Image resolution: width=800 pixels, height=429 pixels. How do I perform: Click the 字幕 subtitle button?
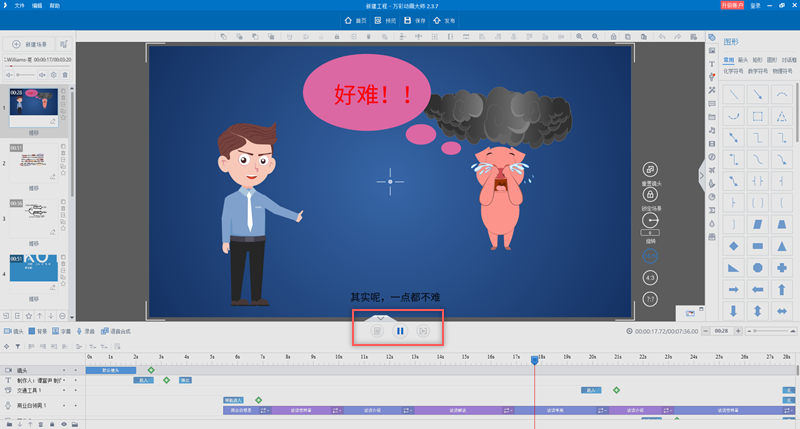(62, 331)
